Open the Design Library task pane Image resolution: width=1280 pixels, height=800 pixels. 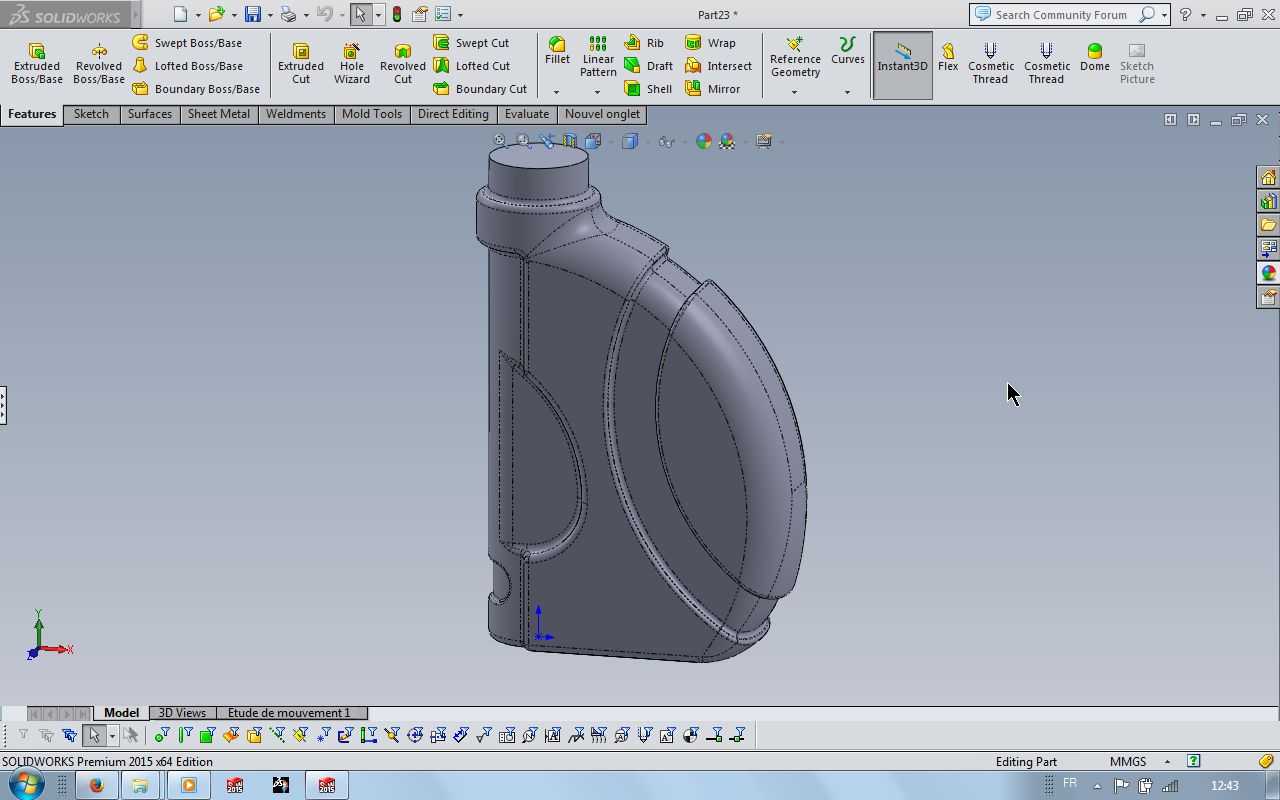click(x=1268, y=201)
